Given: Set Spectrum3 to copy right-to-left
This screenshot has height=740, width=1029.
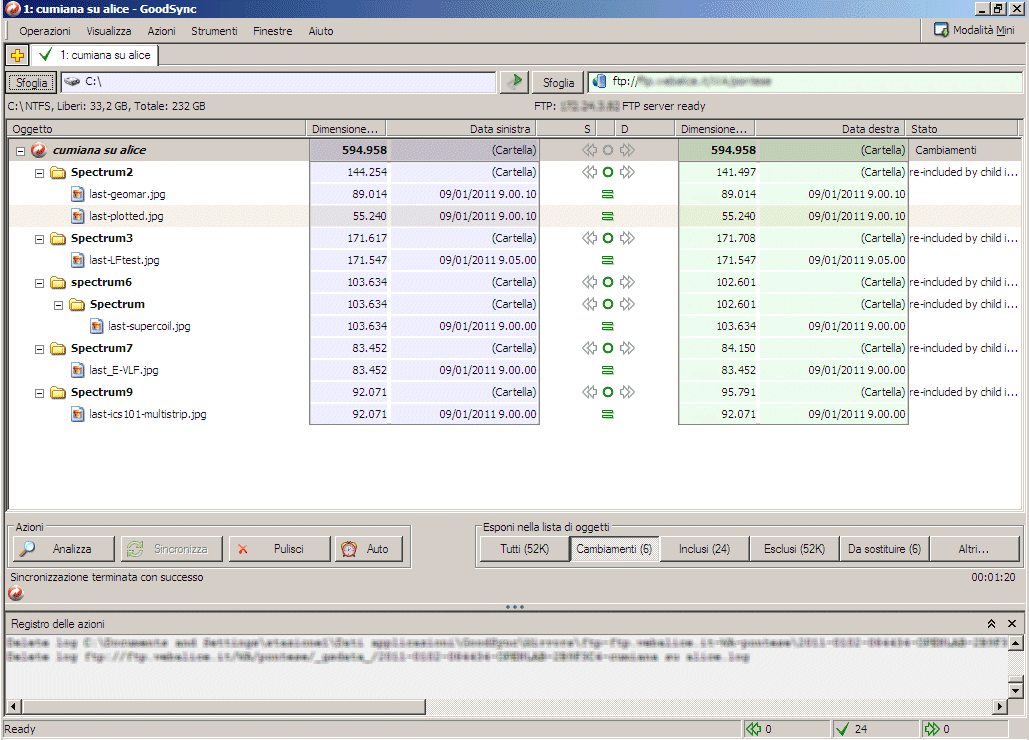Looking at the screenshot, I should [x=589, y=238].
